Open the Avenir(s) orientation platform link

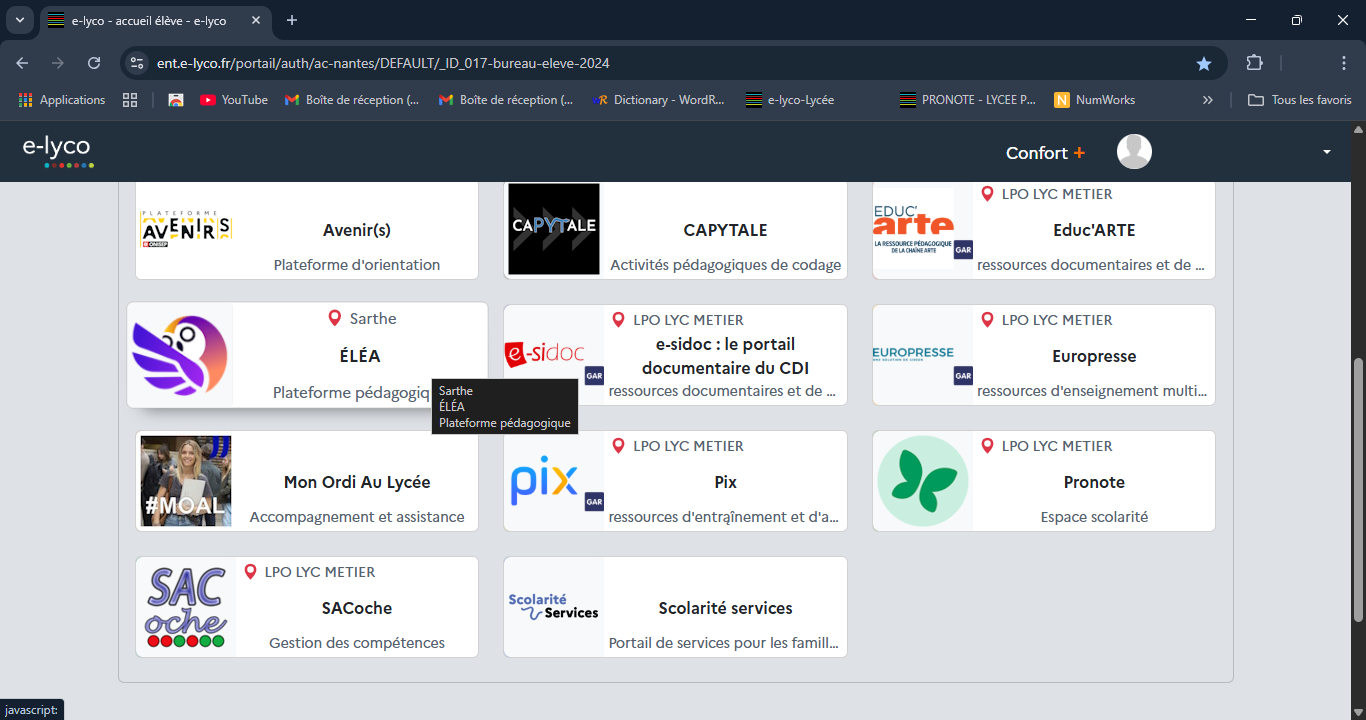click(x=356, y=230)
